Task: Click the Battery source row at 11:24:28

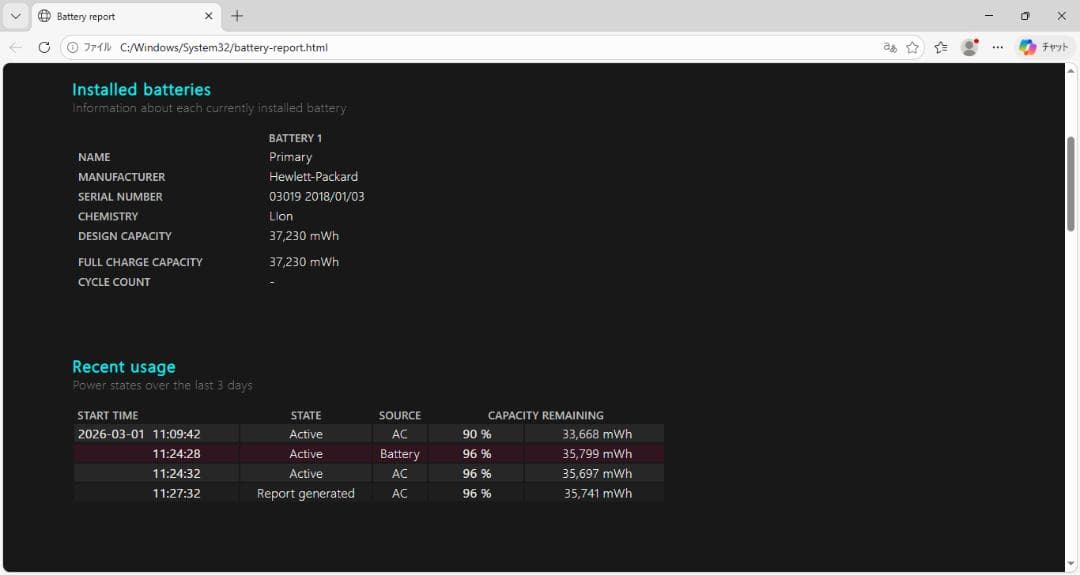Action: point(399,454)
